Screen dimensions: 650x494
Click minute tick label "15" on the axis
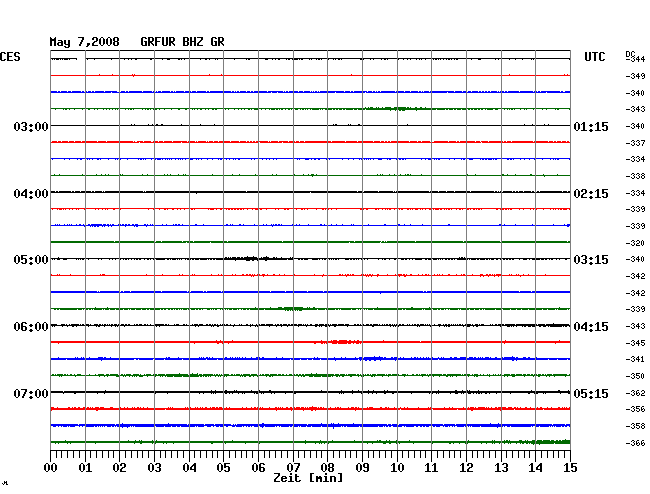tap(570, 467)
